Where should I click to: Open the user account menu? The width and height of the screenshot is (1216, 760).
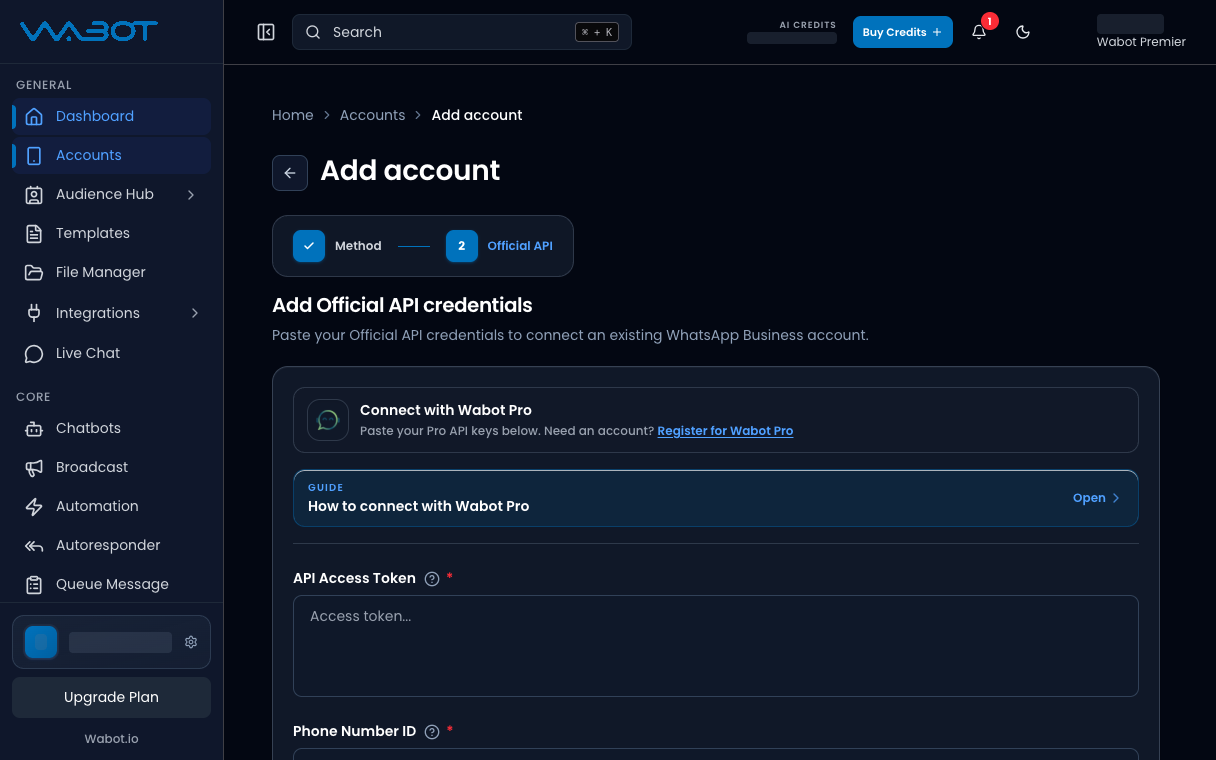(1141, 32)
